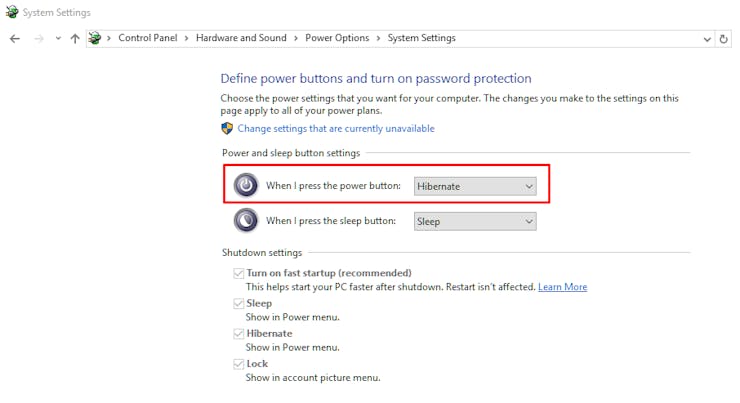Open the recent locations dropdown arrow
740x403 pixels.
coord(58,38)
